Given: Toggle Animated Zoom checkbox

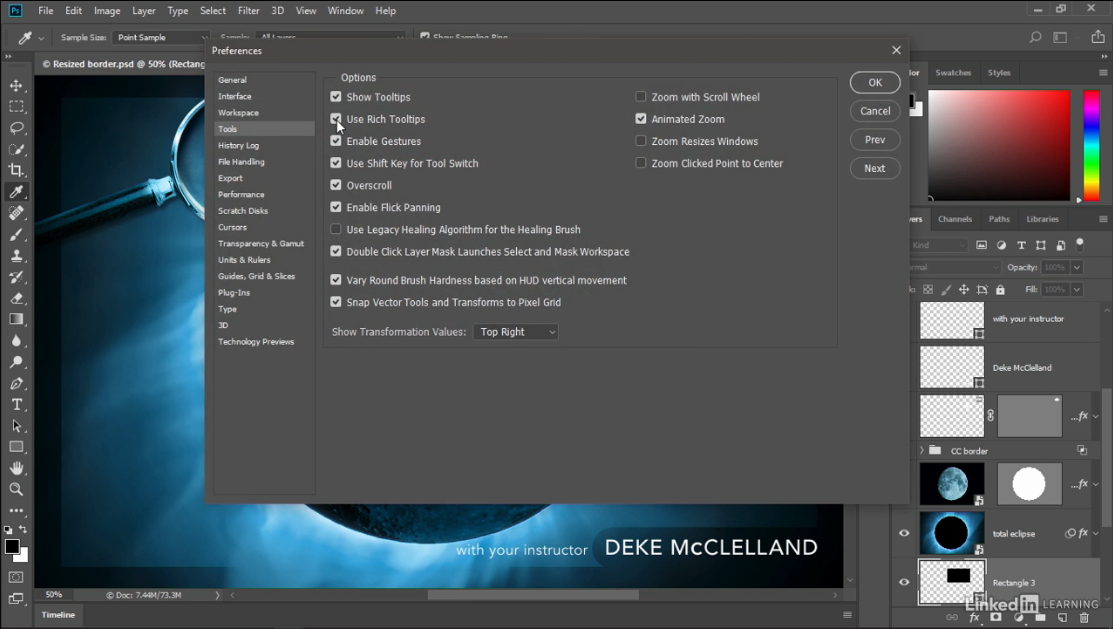Looking at the screenshot, I should pos(641,119).
